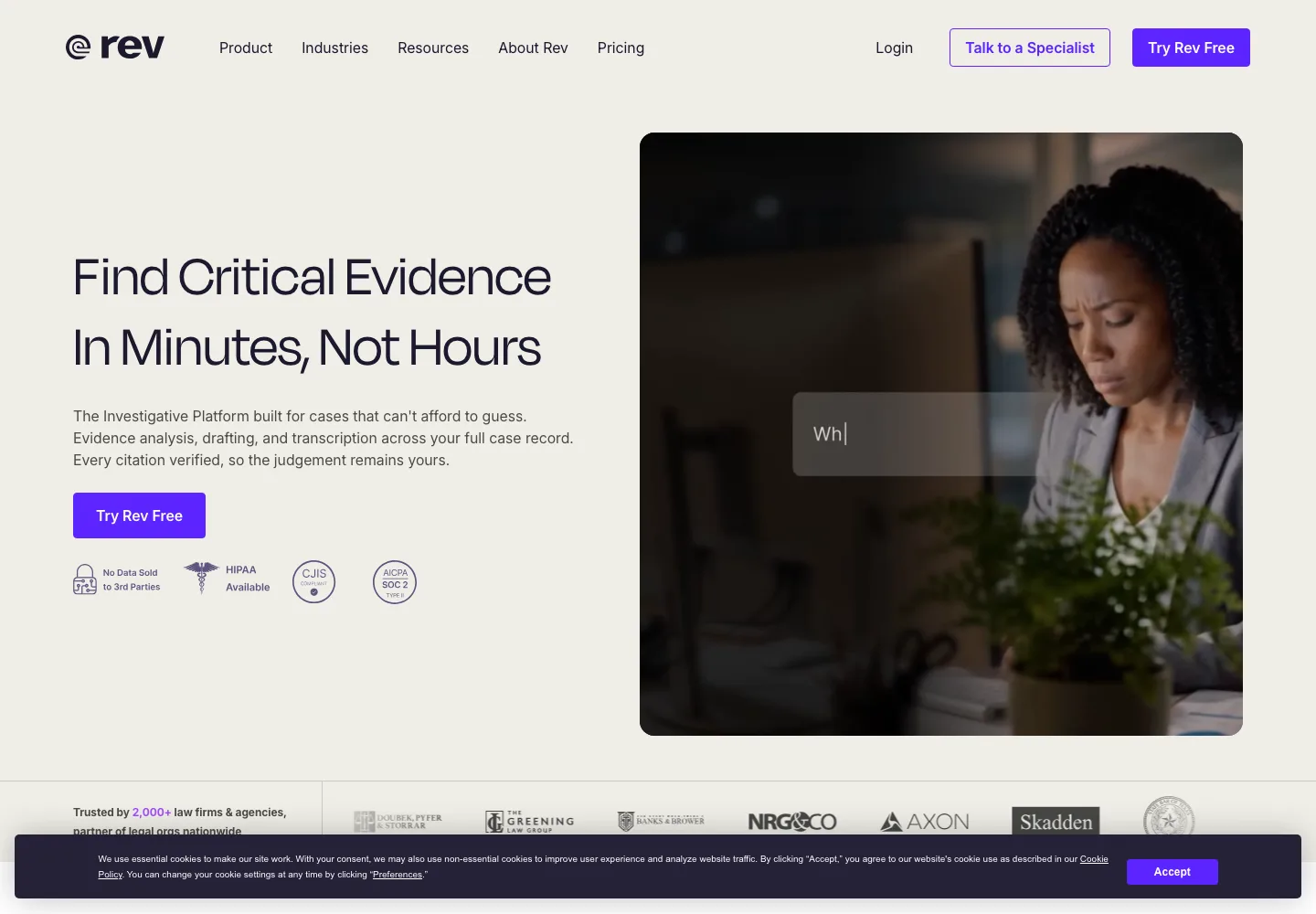Viewport: 1316px width, 914px height.
Task: Open the Industries menu
Action: pos(335,48)
